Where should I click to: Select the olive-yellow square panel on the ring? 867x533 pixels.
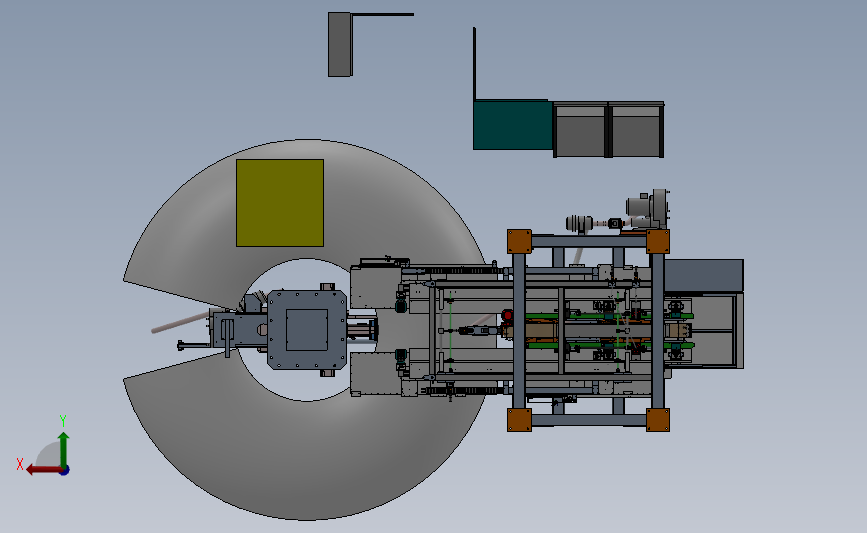pos(280,203)
